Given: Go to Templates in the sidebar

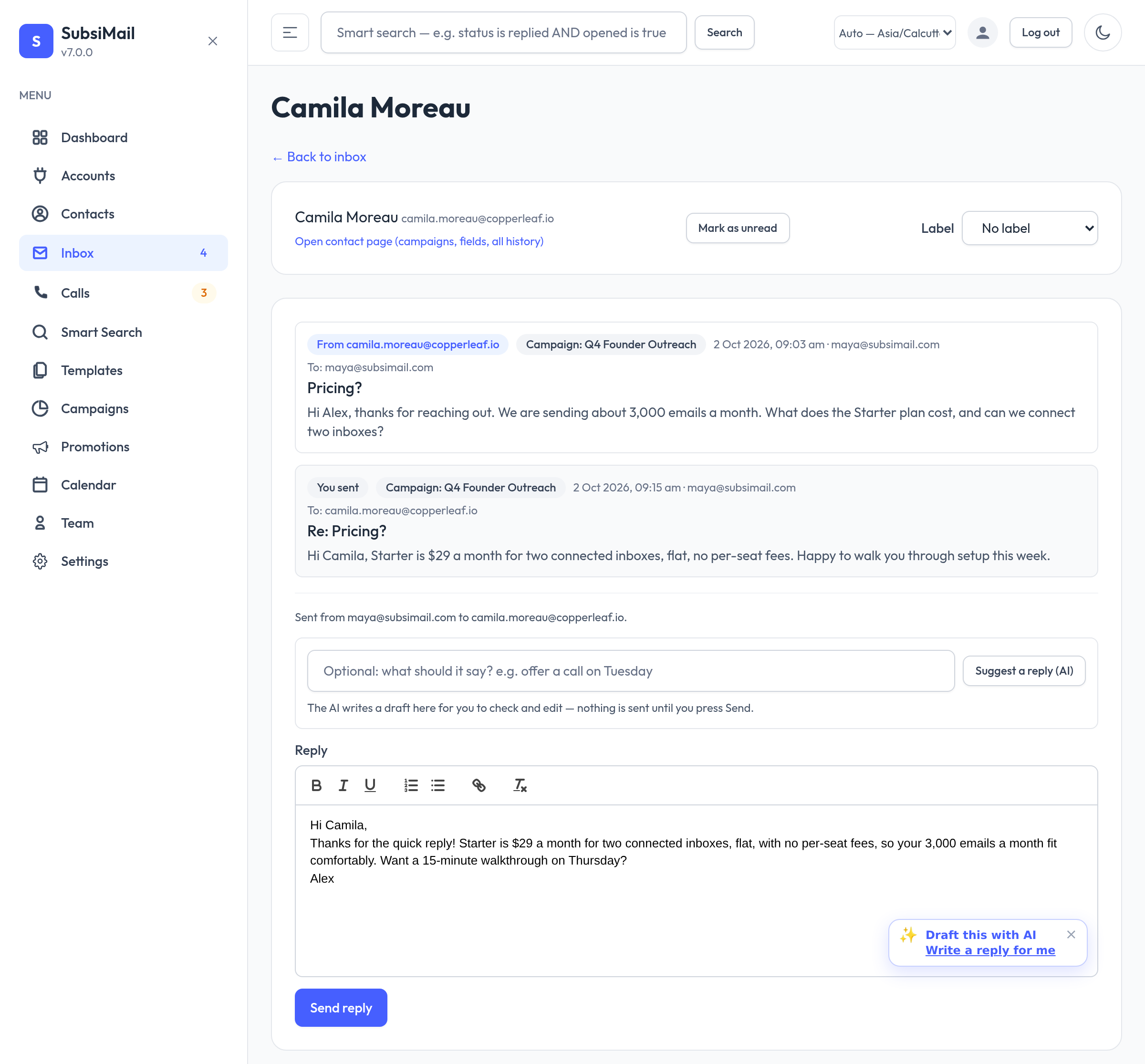Looking at the screenshot, I should click(123, 370).
